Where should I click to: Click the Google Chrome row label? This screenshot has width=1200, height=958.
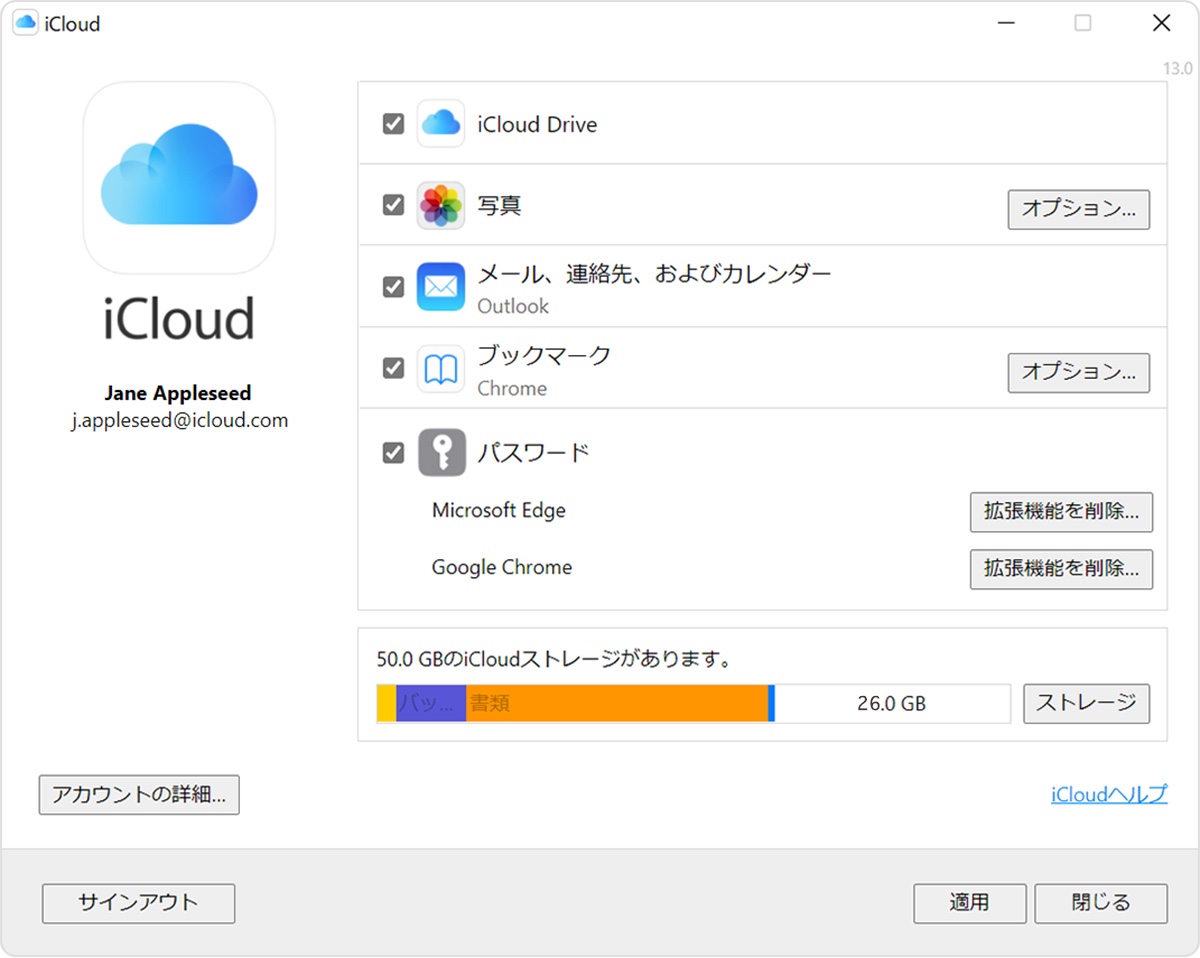[502, 567]
